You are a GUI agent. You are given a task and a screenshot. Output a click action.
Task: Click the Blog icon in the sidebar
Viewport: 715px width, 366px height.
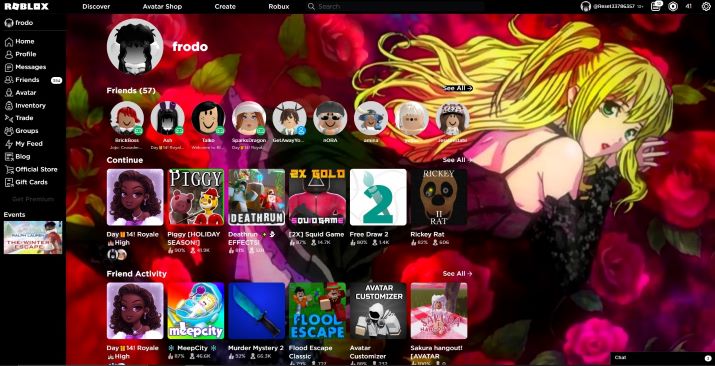(x=9, y=156)
